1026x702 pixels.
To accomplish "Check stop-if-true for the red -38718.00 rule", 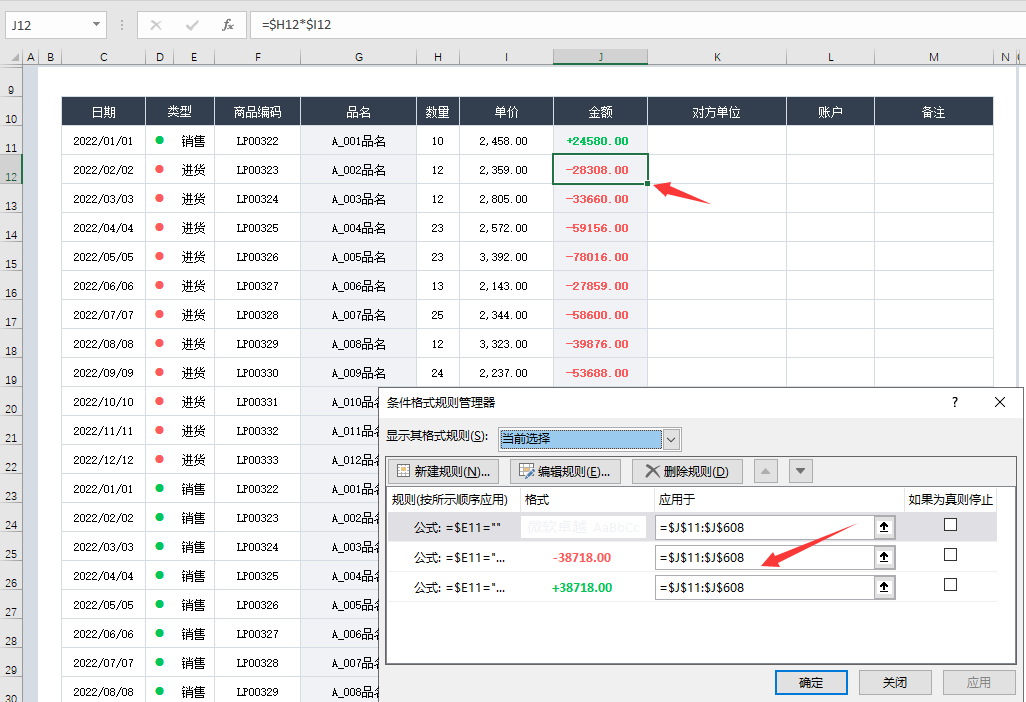I will (x=950, y=555).
